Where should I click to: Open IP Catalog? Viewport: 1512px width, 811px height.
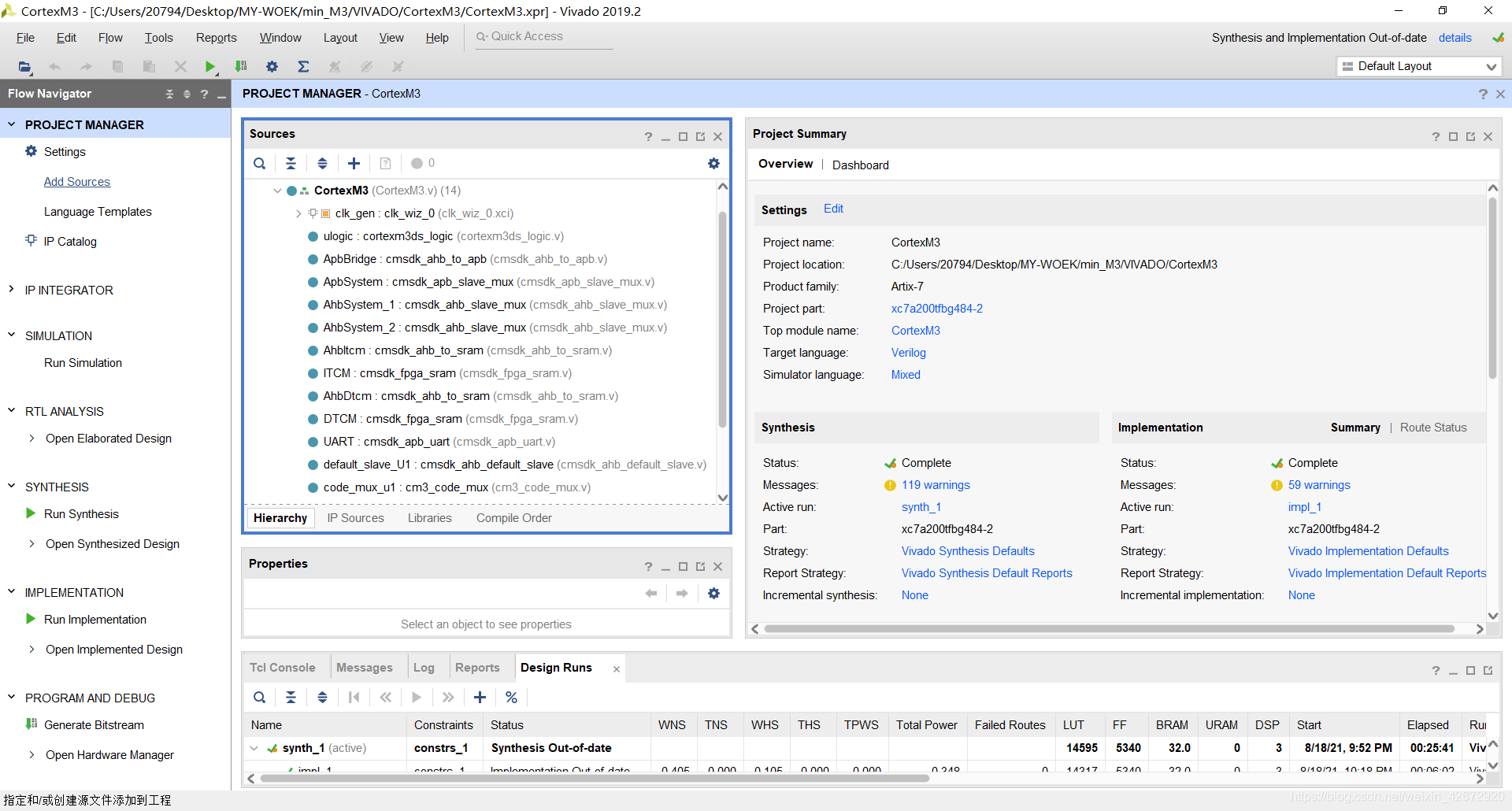70,242
